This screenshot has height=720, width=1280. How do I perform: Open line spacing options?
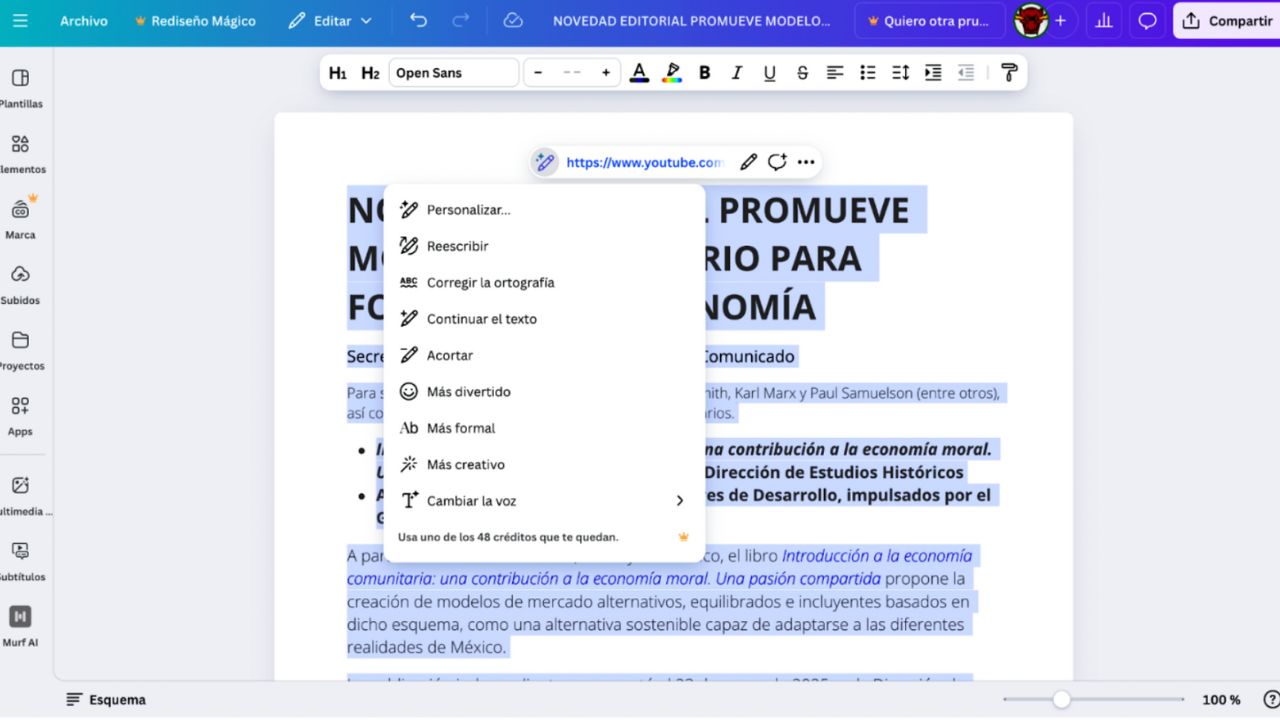(x=900, y=73)
